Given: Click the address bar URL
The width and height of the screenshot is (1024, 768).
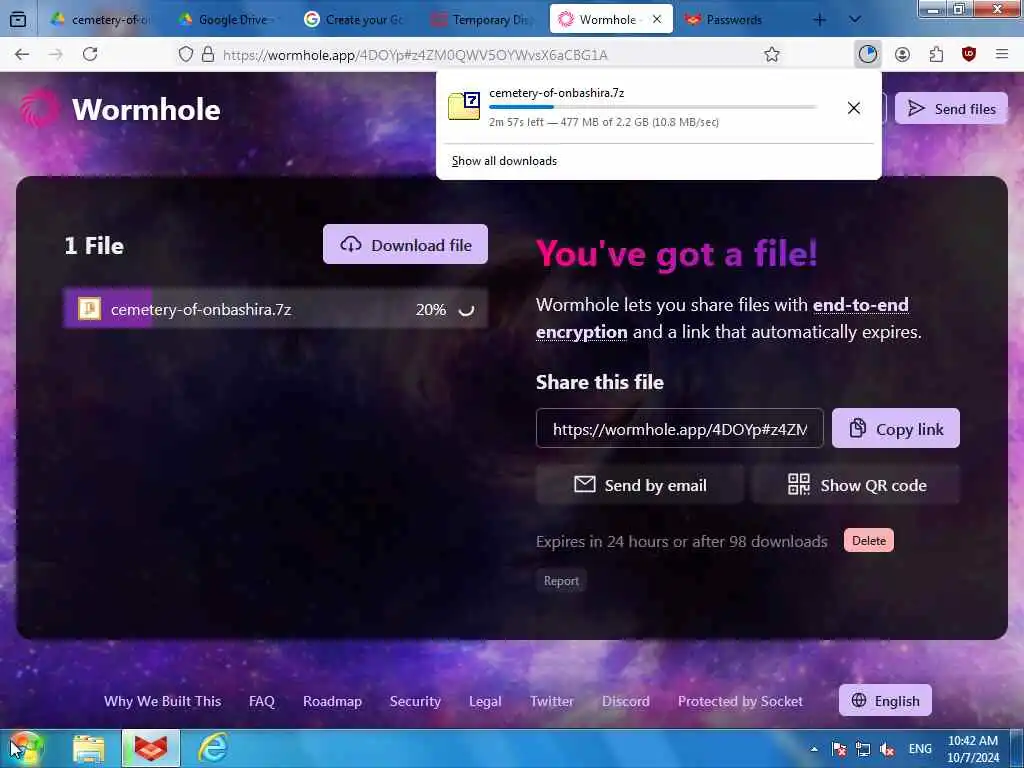Looking at the screenshot, I should [415, 55].
